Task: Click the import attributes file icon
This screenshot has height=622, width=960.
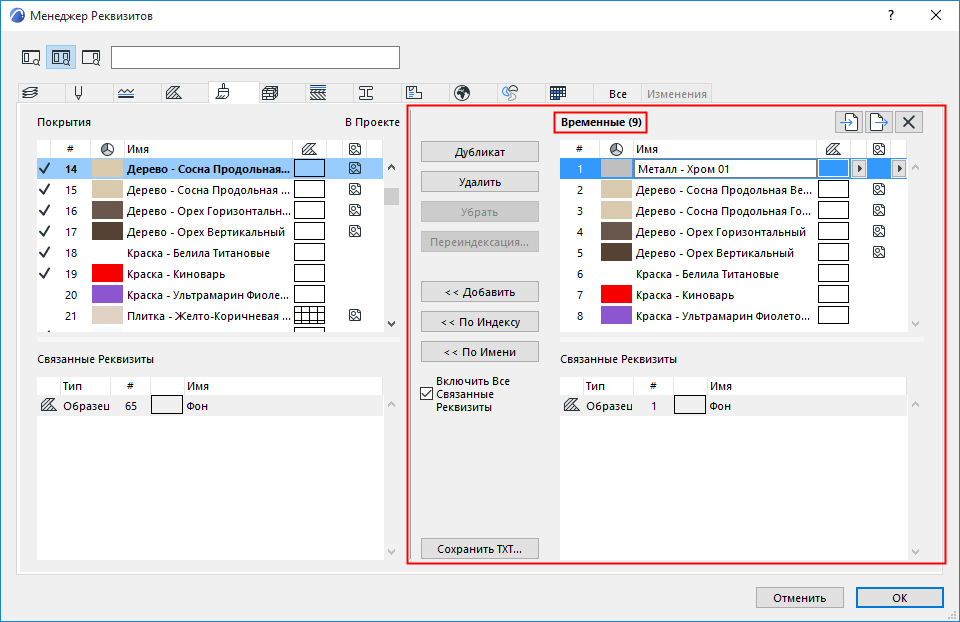Action: pos(849,122)
